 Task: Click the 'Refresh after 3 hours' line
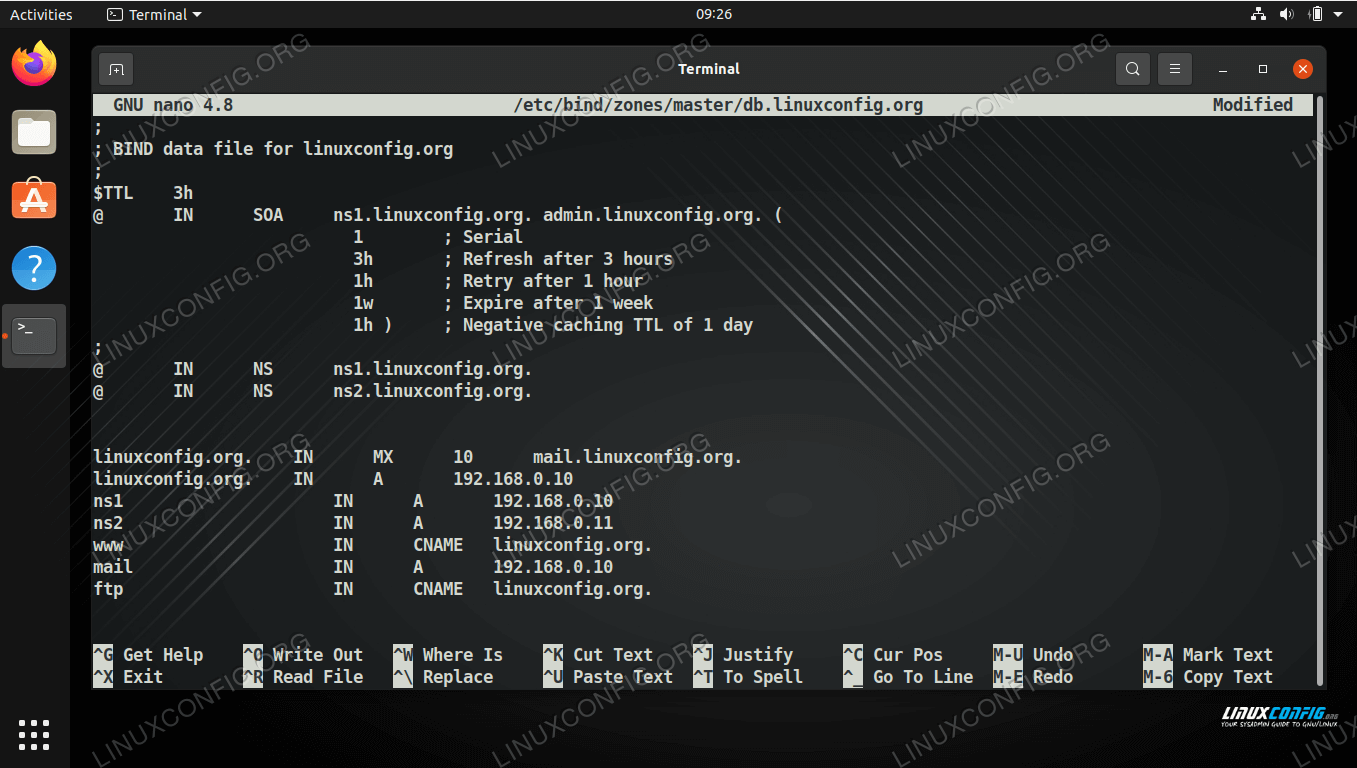click(x=513, y=259)
